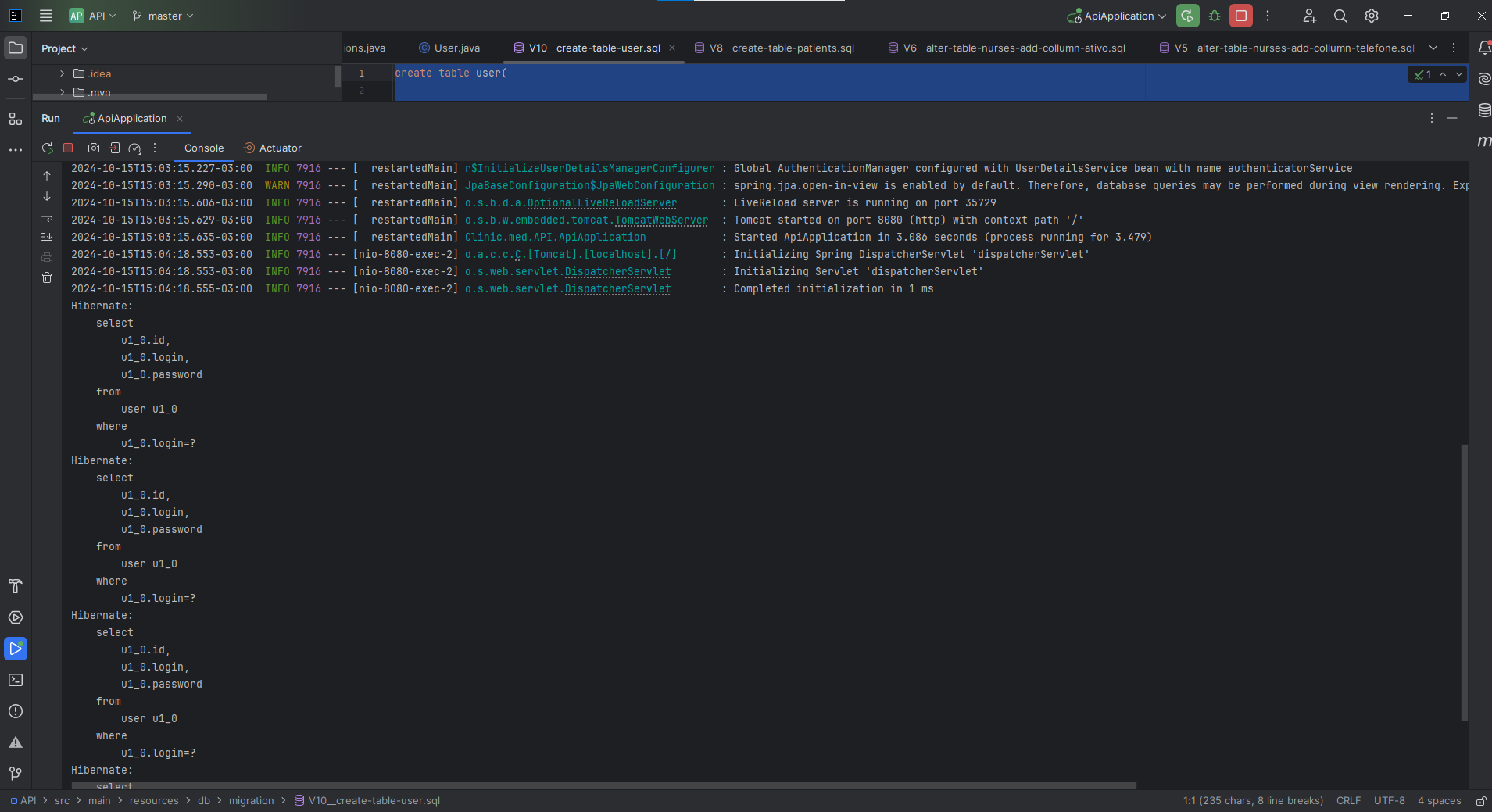Close the ApiApplication run tab
1492x812 pixels.
click(180, 119)
